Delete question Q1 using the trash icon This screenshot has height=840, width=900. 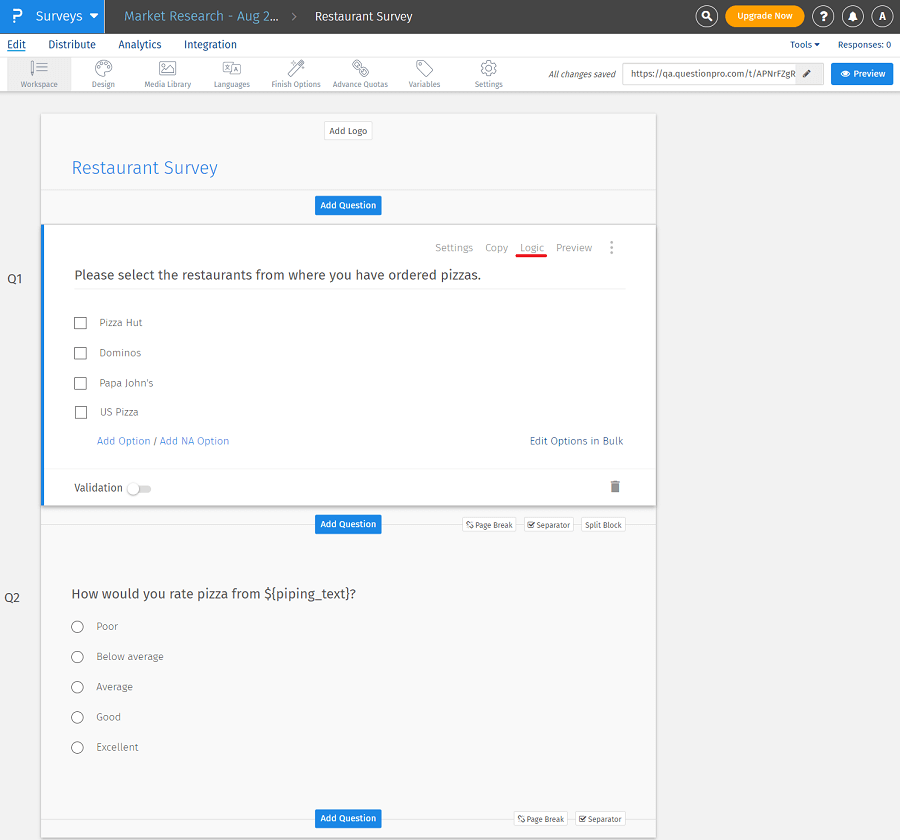(x=615, y=487)
